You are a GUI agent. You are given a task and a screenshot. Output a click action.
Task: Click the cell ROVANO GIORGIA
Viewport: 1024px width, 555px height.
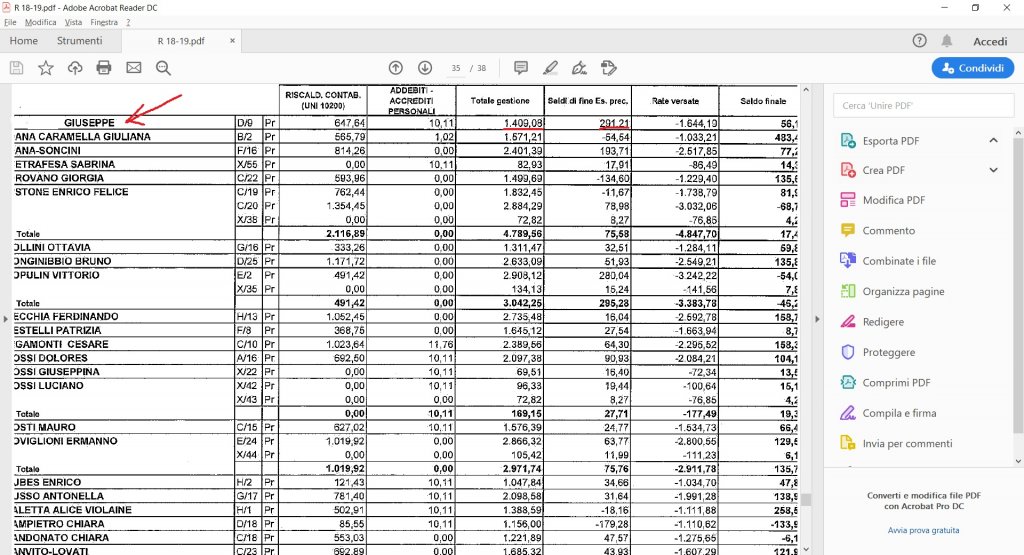pyautogui.click(x=59, y=178)
